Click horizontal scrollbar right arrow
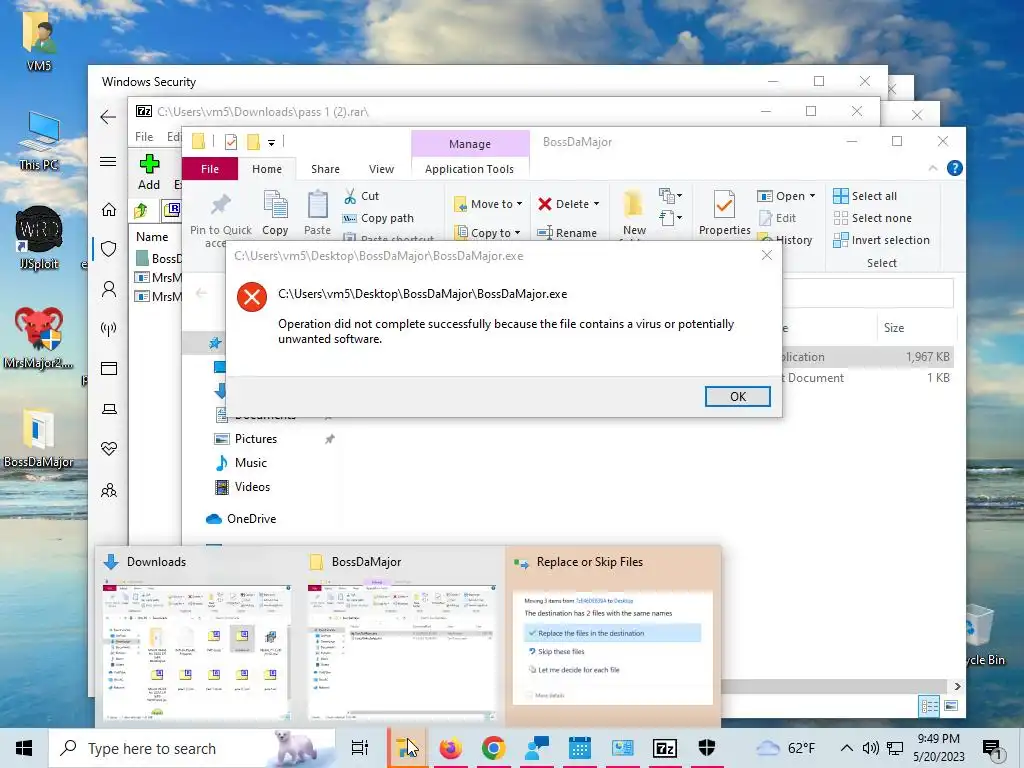This screenshot has width=1024, height=768. [x=957, y=686]
